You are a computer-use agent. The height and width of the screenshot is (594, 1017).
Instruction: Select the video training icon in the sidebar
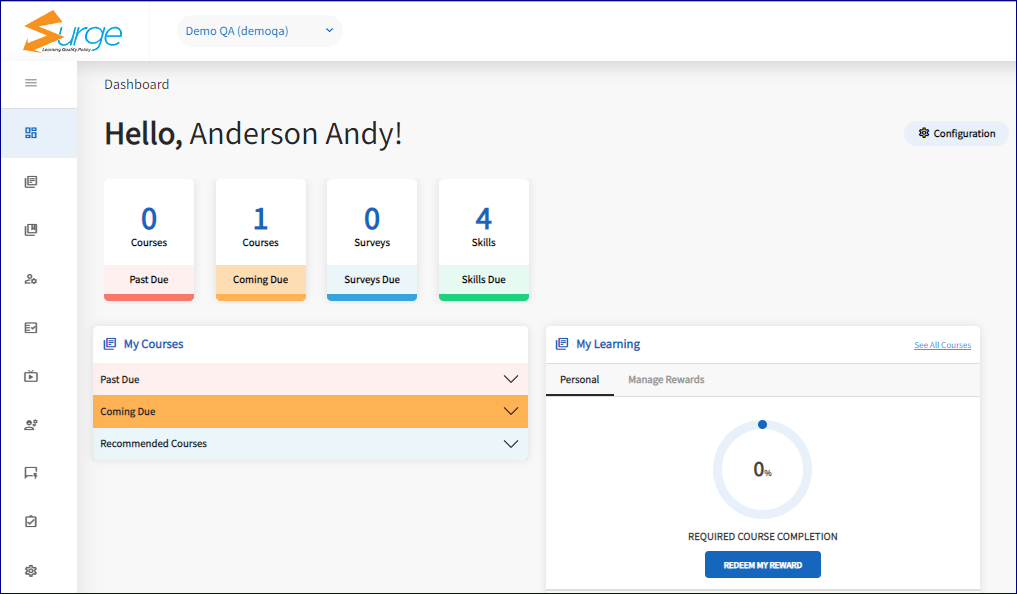30,375
